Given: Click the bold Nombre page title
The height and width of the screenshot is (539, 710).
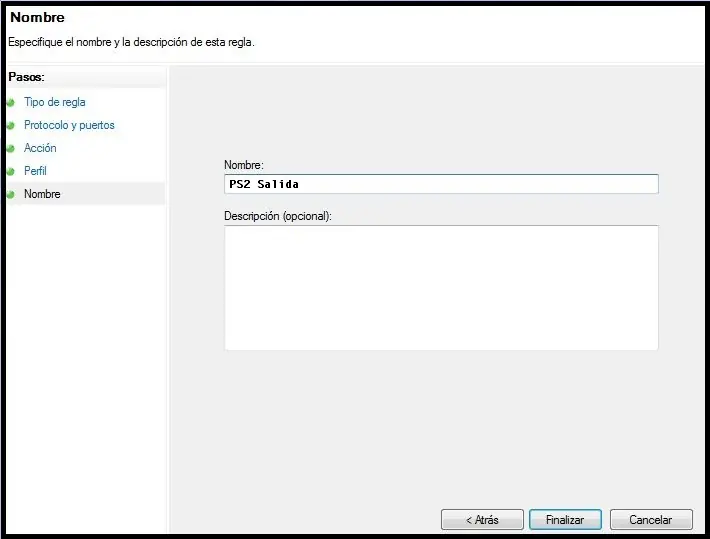Looking at the screenshot, I should pos(38,17).
